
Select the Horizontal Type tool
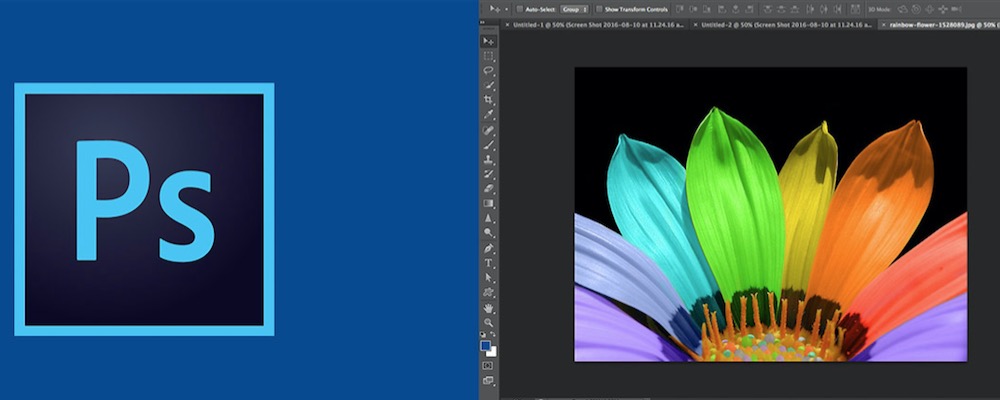(x=488, y=262)
